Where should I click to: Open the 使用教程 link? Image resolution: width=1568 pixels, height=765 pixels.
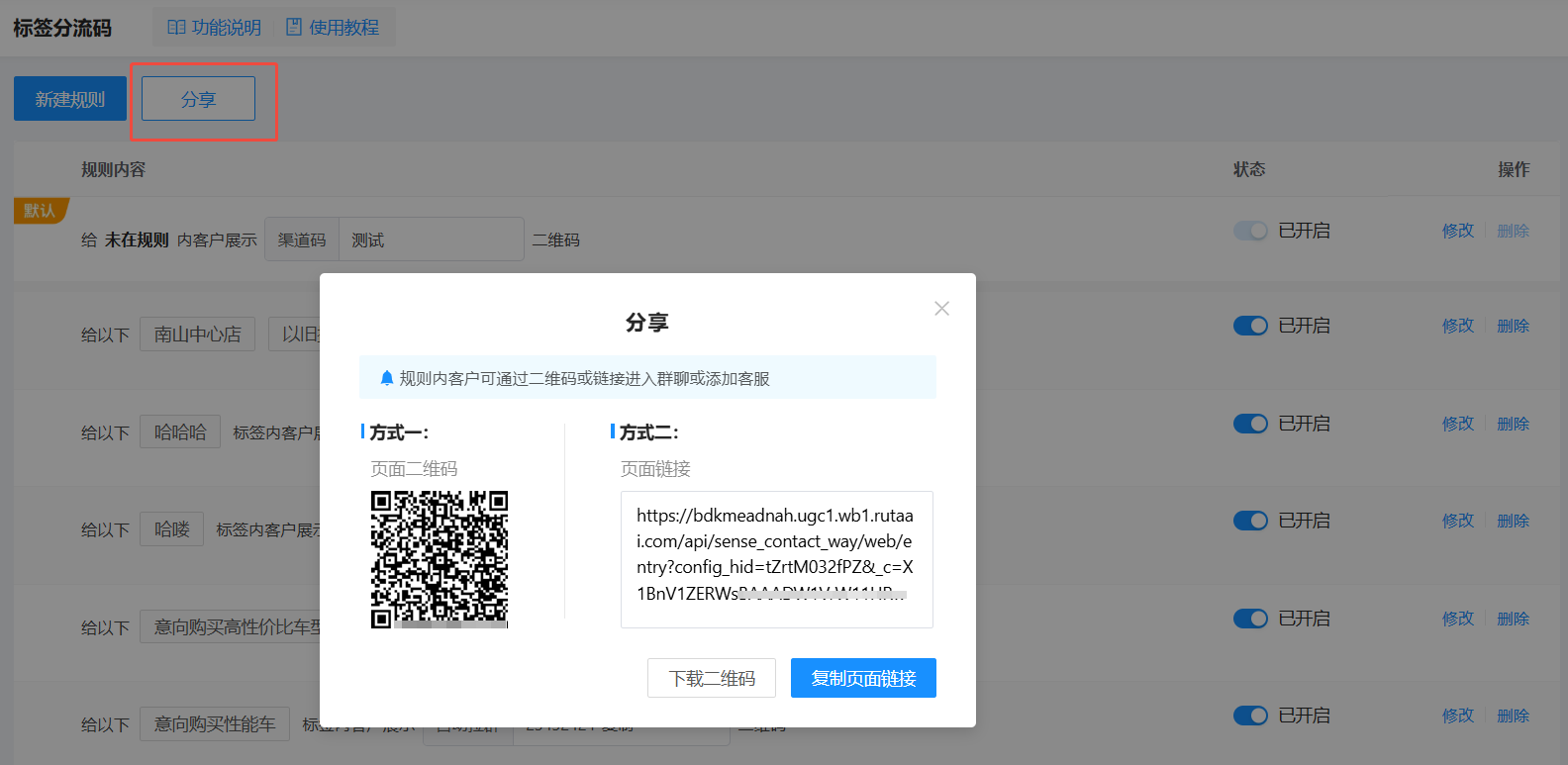[344, 28]
